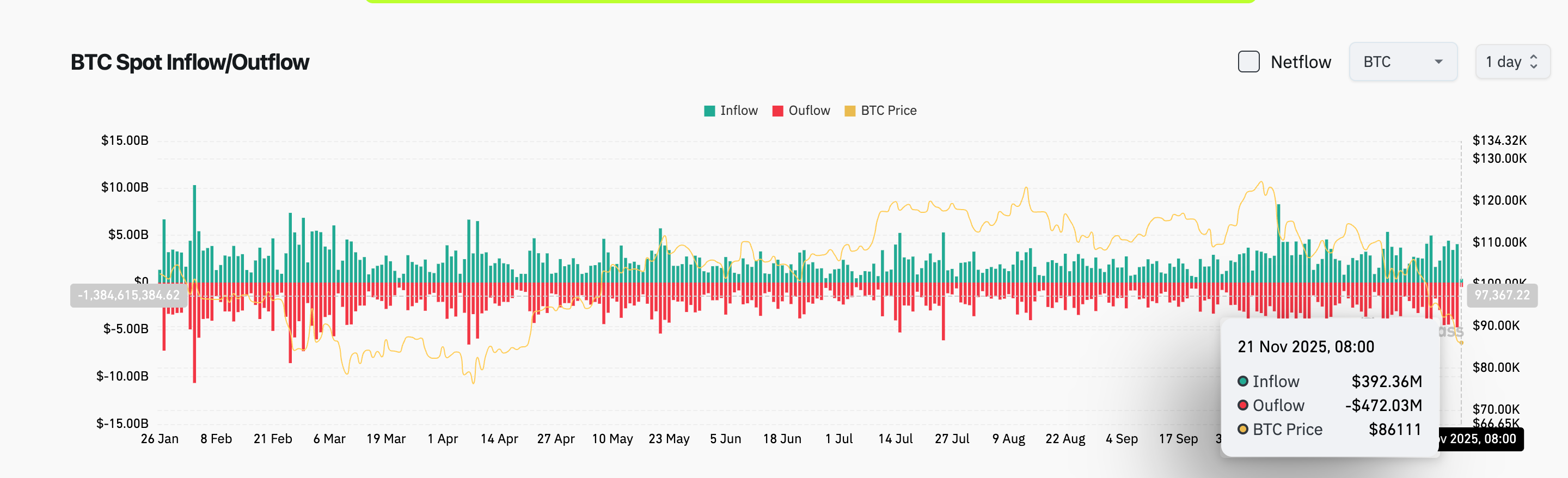Click the yellow BTC Price dot in tooltip

1242,430
